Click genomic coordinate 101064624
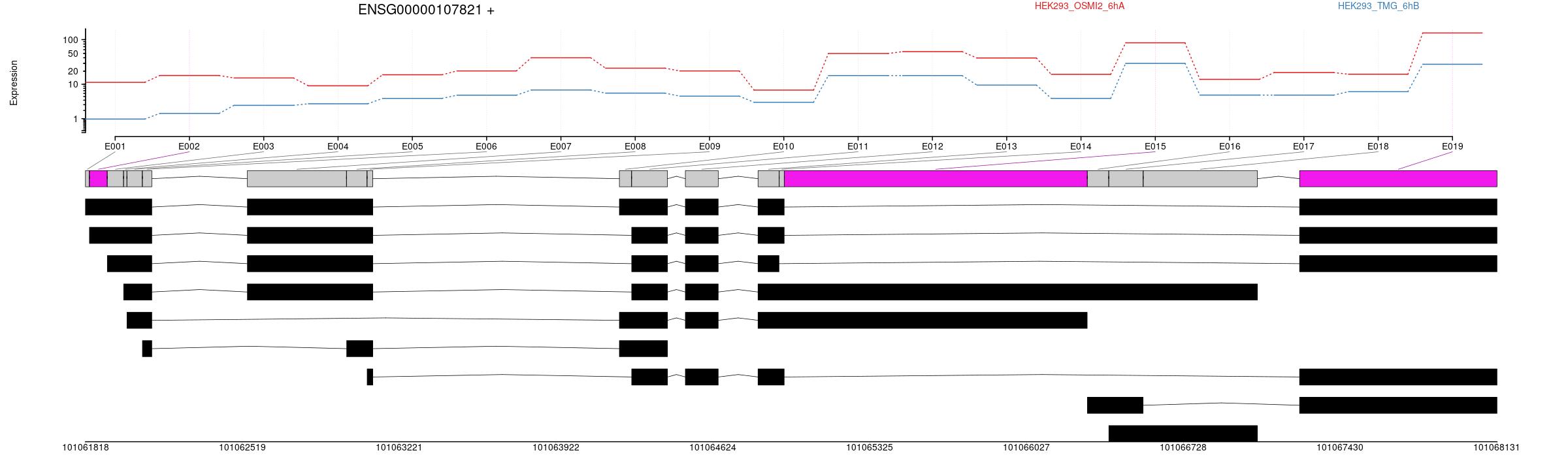 tap(713, 448)
